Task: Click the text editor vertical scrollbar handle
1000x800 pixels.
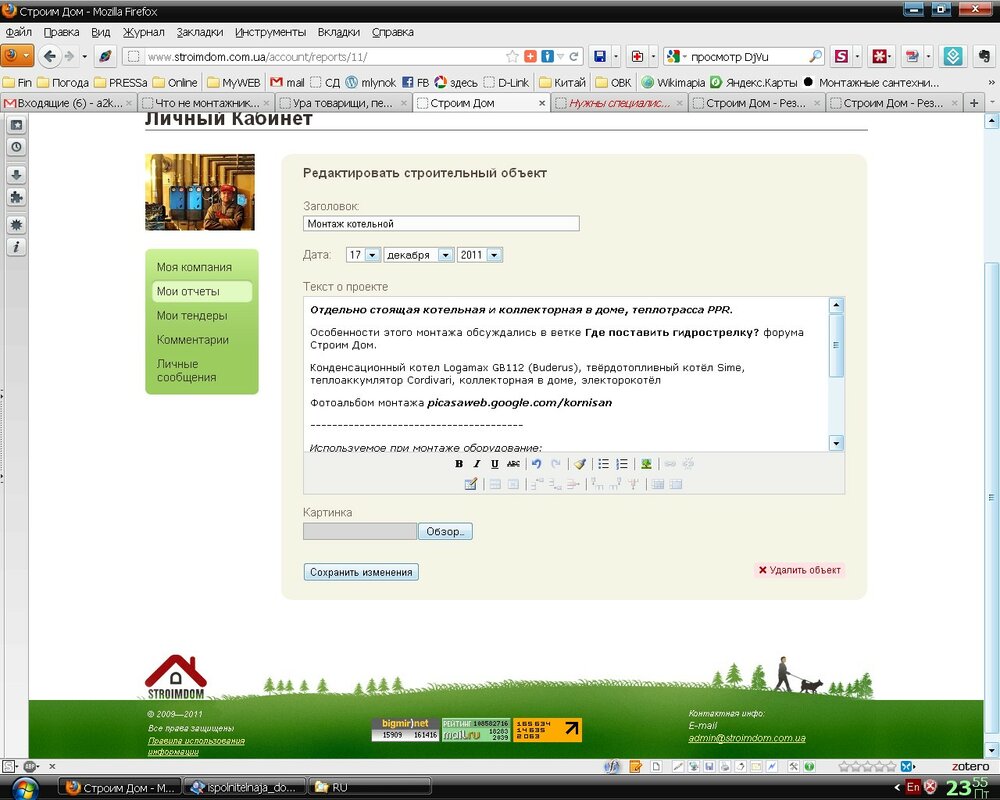Action: pyautogui.click(x=836, y=345)
